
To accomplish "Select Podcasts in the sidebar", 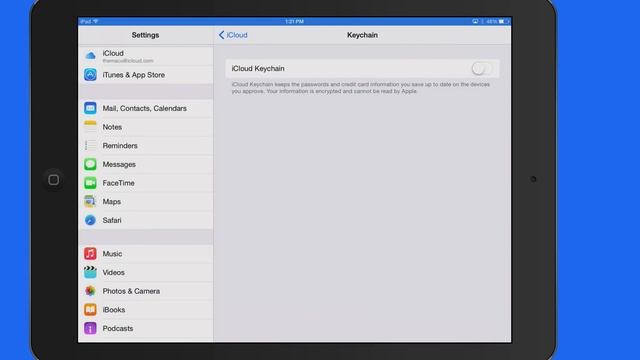I will 145,328.
